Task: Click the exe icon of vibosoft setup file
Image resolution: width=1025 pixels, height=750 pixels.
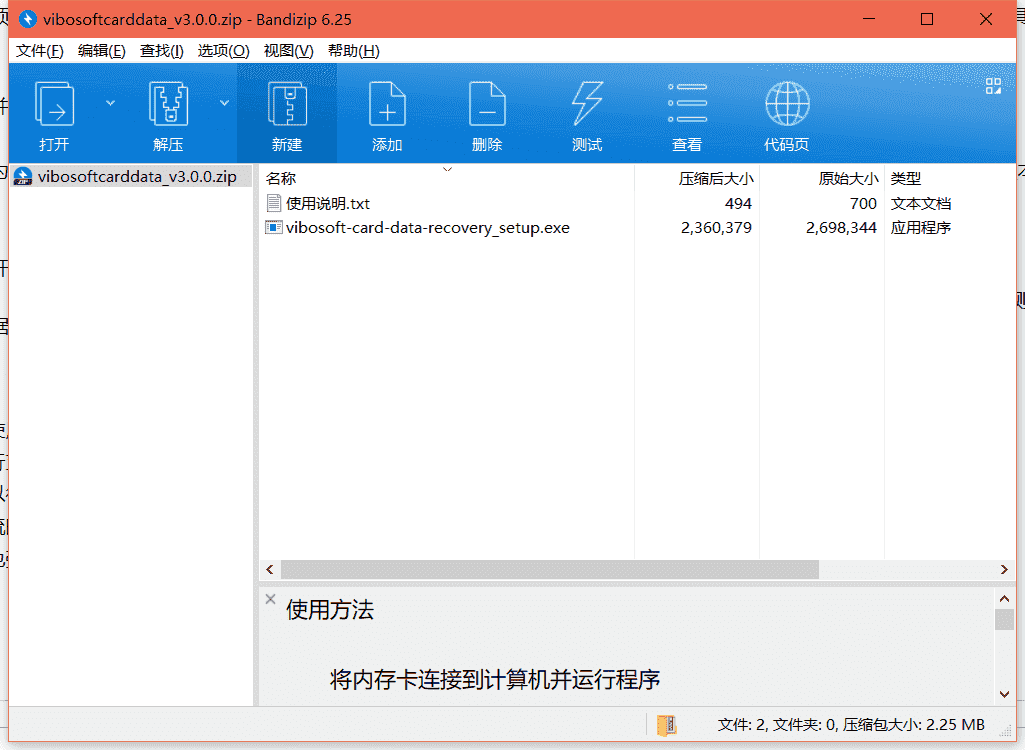Action: (274, 228)
